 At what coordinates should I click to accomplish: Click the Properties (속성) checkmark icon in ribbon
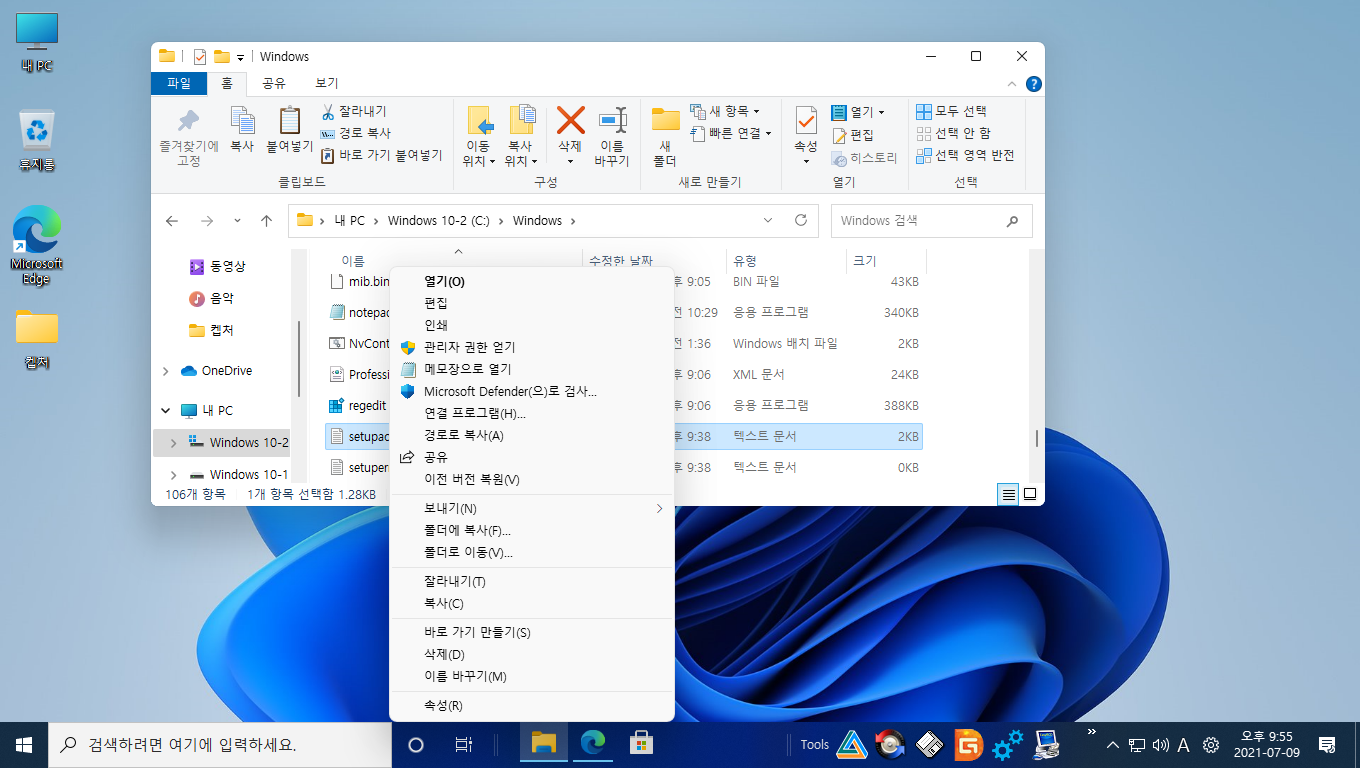tap(806, 120)
